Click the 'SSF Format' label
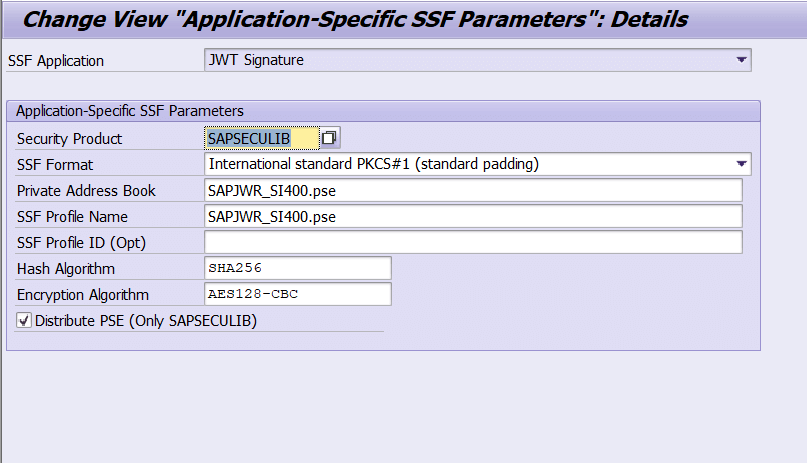The width and height of the screenshot is (807, 463). click(55, 165)
